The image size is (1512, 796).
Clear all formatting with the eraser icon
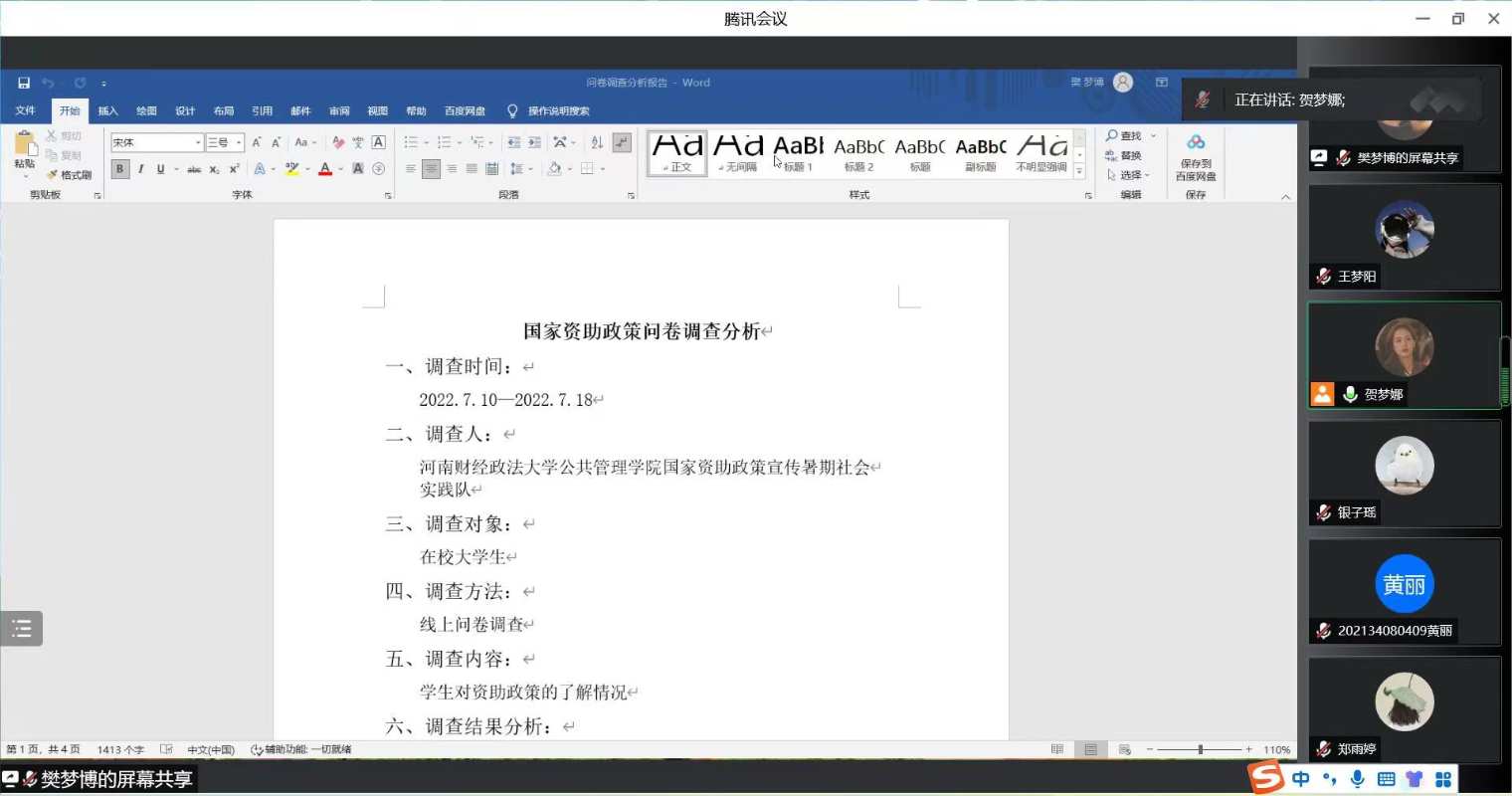click(x=338, y=142)
